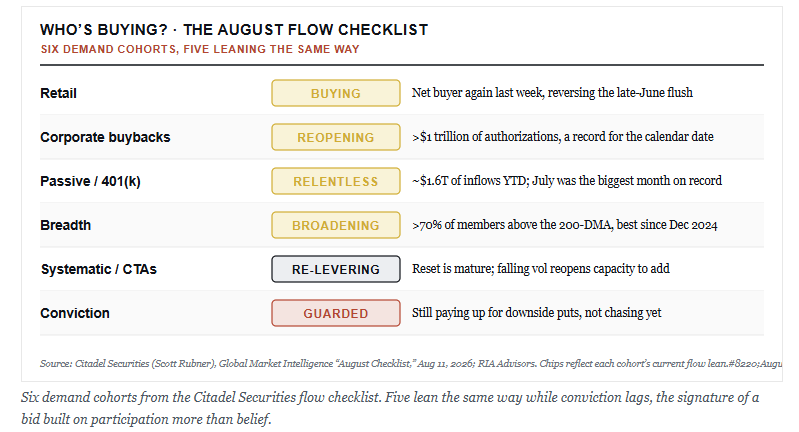
Task: Select the red subtitle "Six demand cohorts"
Action: tap(200, 49)
